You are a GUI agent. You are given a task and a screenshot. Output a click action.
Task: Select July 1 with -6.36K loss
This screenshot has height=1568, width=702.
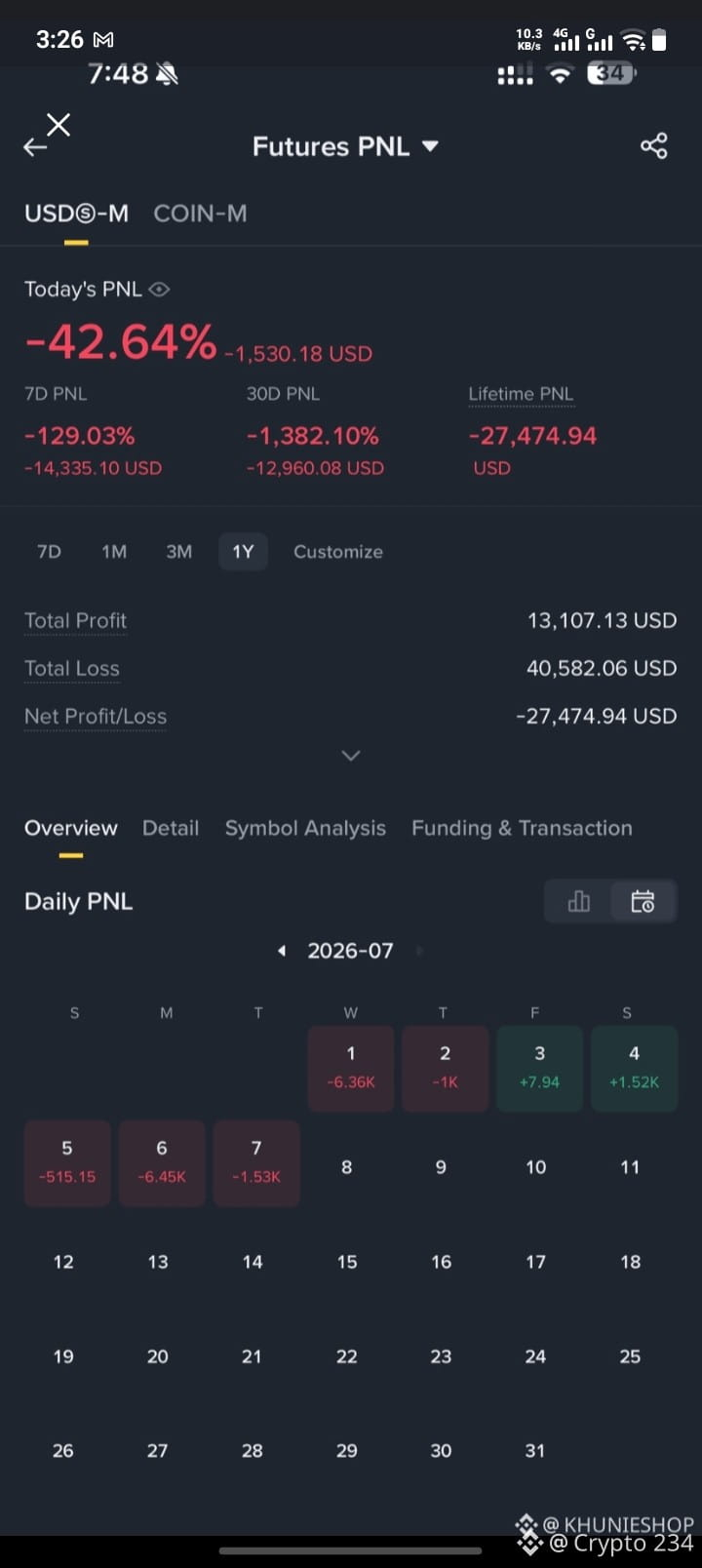click(x=351, y=1068)
